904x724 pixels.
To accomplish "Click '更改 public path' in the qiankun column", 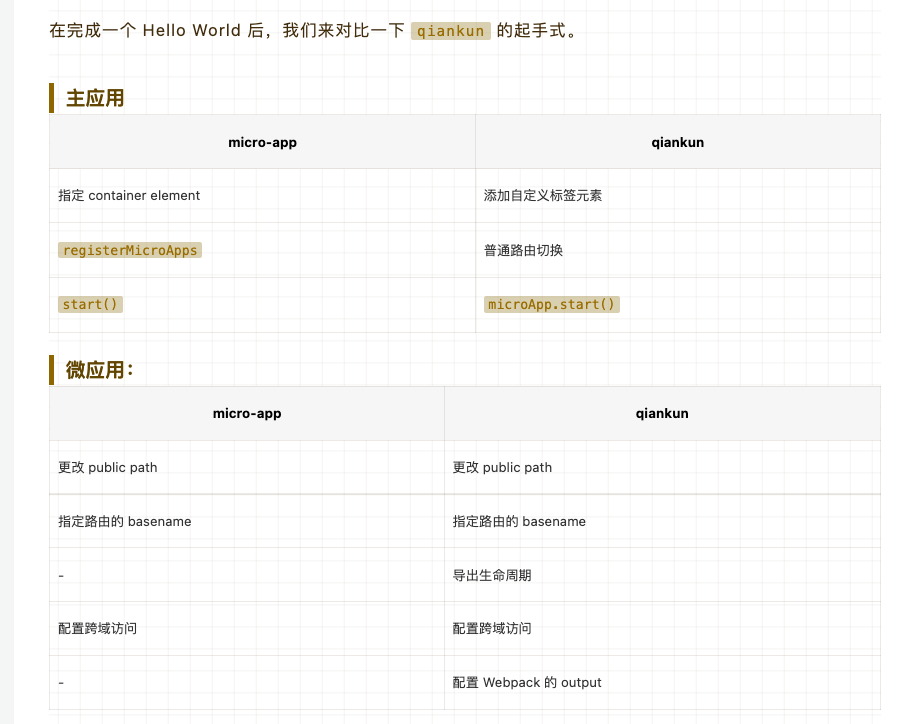I will (x=502, y=467).
